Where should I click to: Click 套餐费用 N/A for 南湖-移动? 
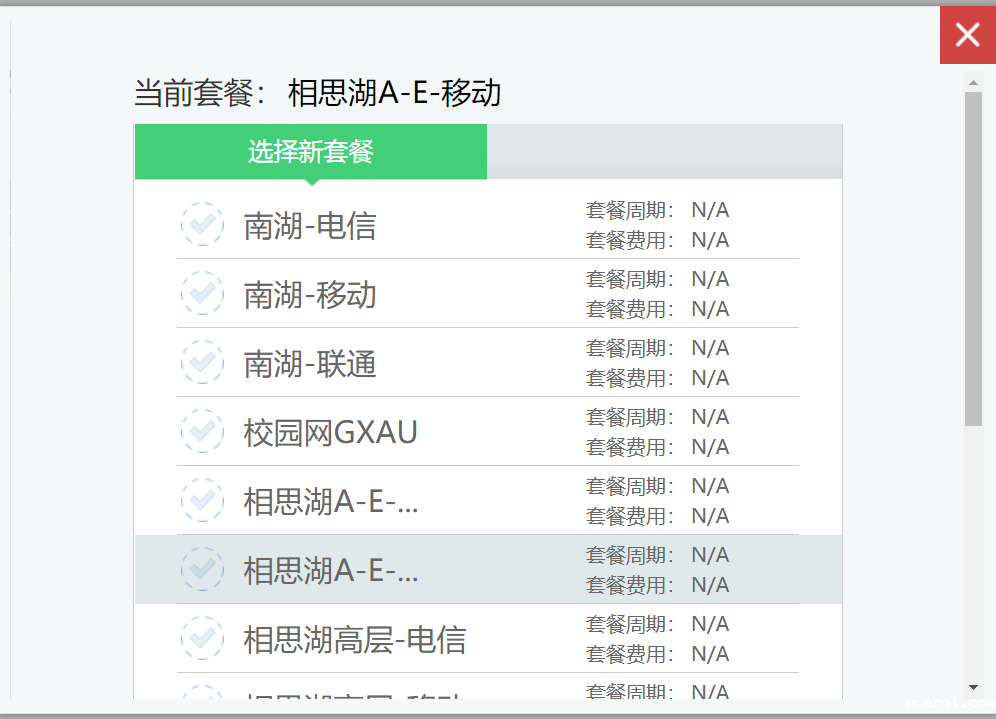(657, 309)
